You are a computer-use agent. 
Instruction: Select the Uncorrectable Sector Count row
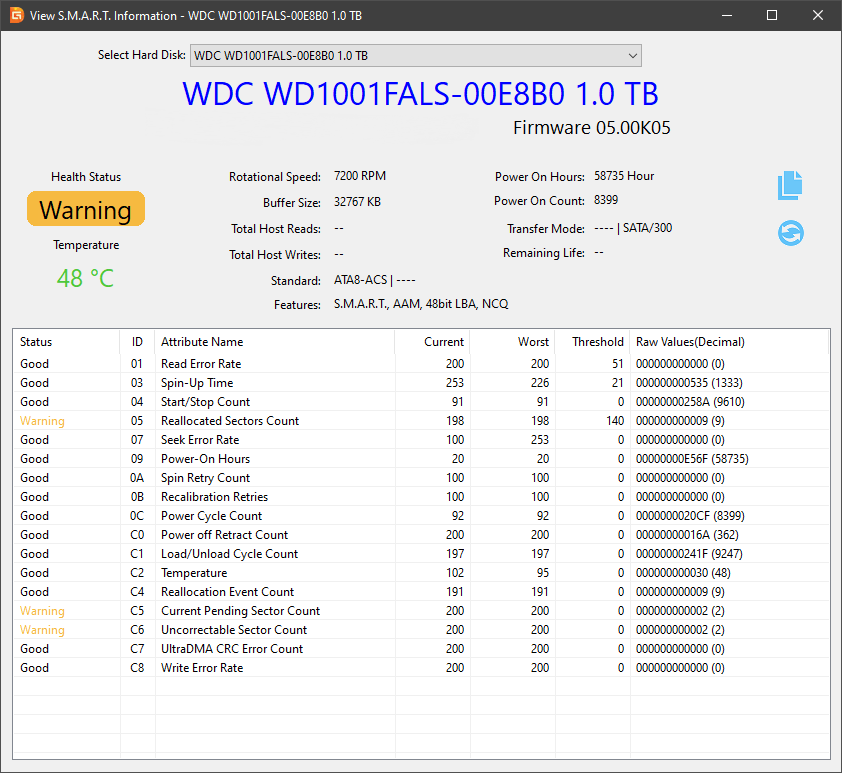coord(421,630)
